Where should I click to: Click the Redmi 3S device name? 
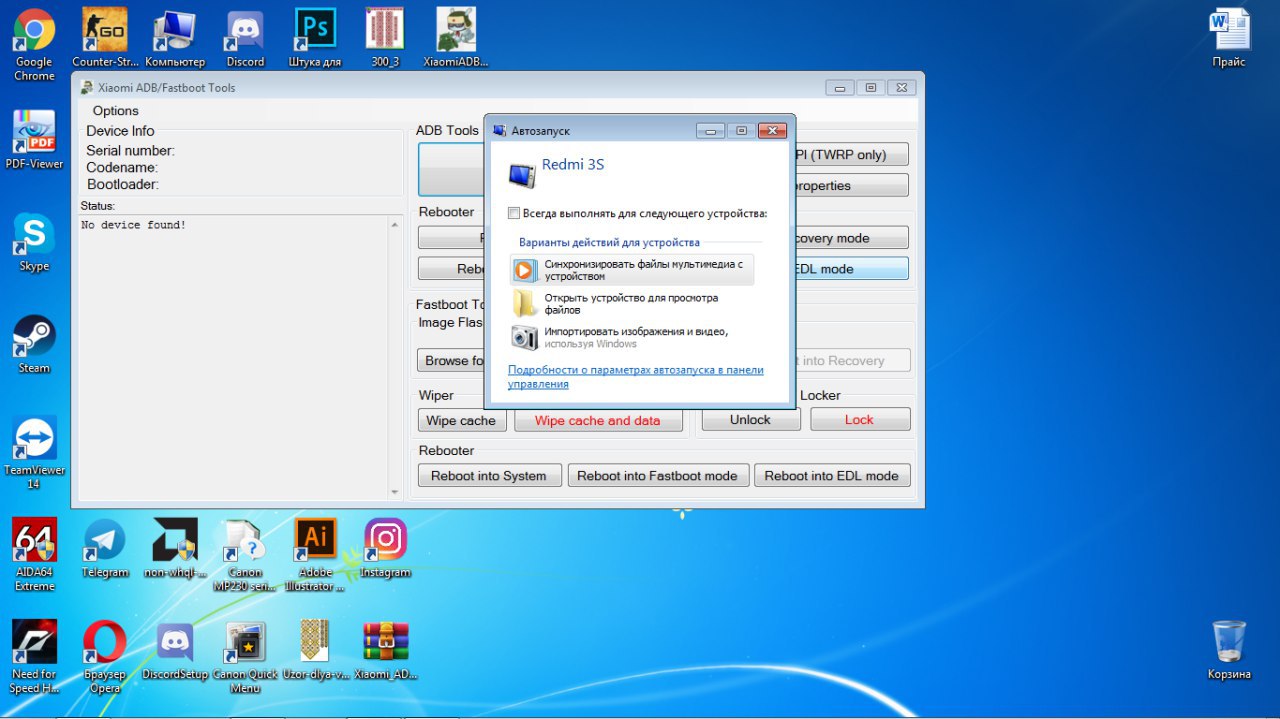coord(573,164)
